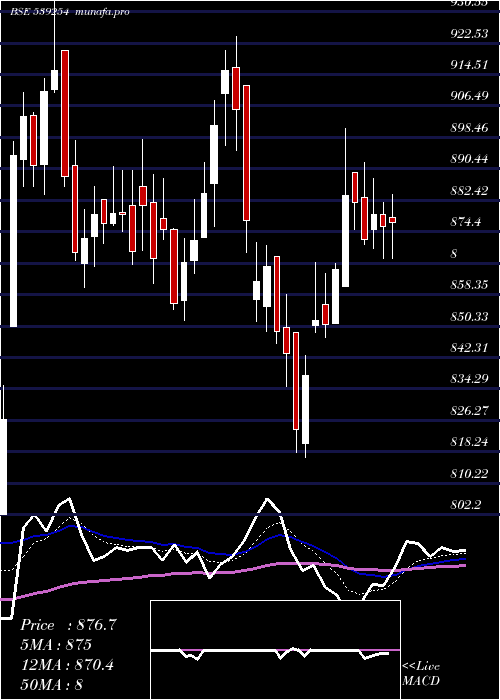This screenshot has height=700, width=500.
Task: Click the 858.35 price level label
Action: click(469, 284)
